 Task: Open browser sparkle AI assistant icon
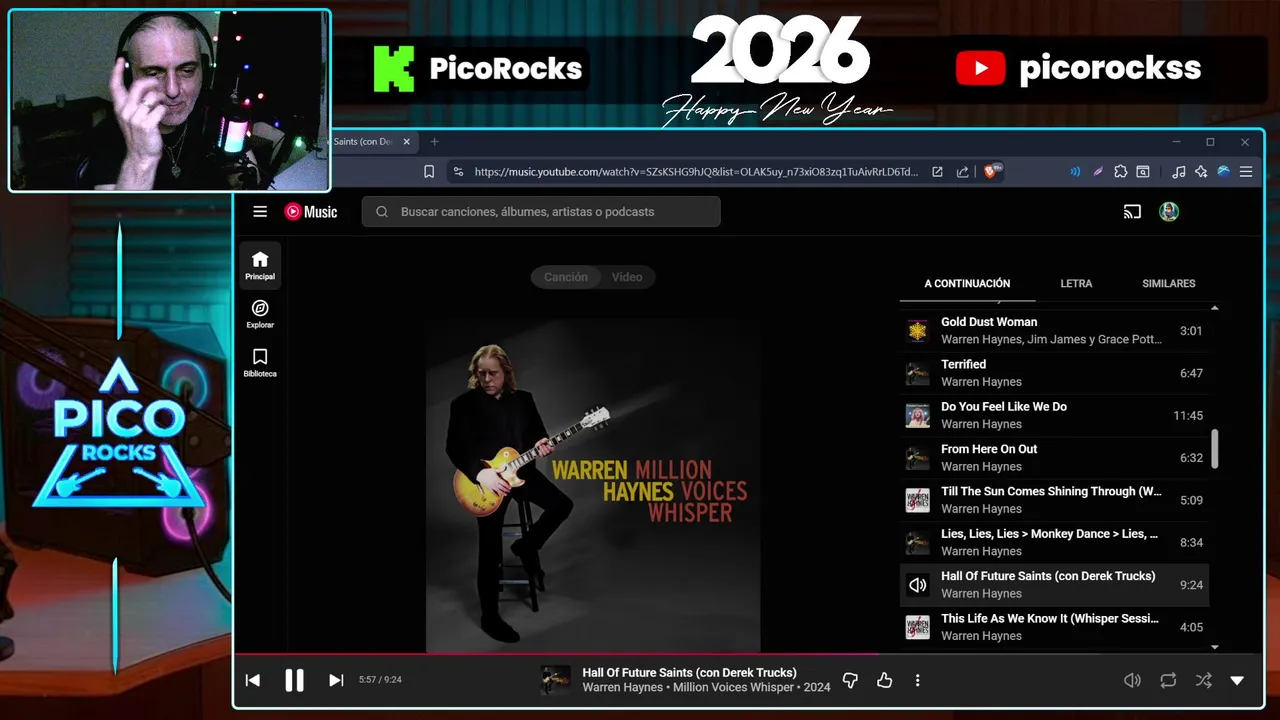point(1201,172)
